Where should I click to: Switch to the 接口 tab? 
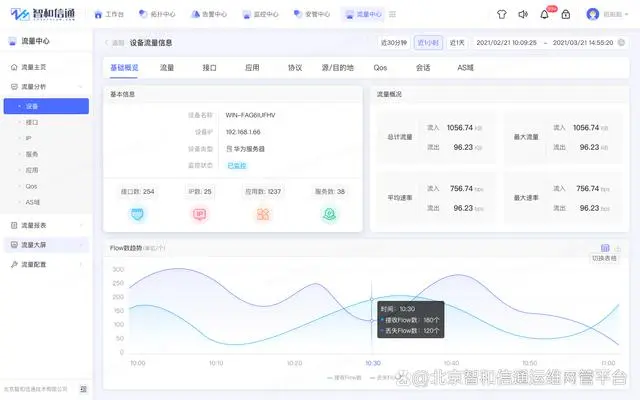[x=209, y=68]
